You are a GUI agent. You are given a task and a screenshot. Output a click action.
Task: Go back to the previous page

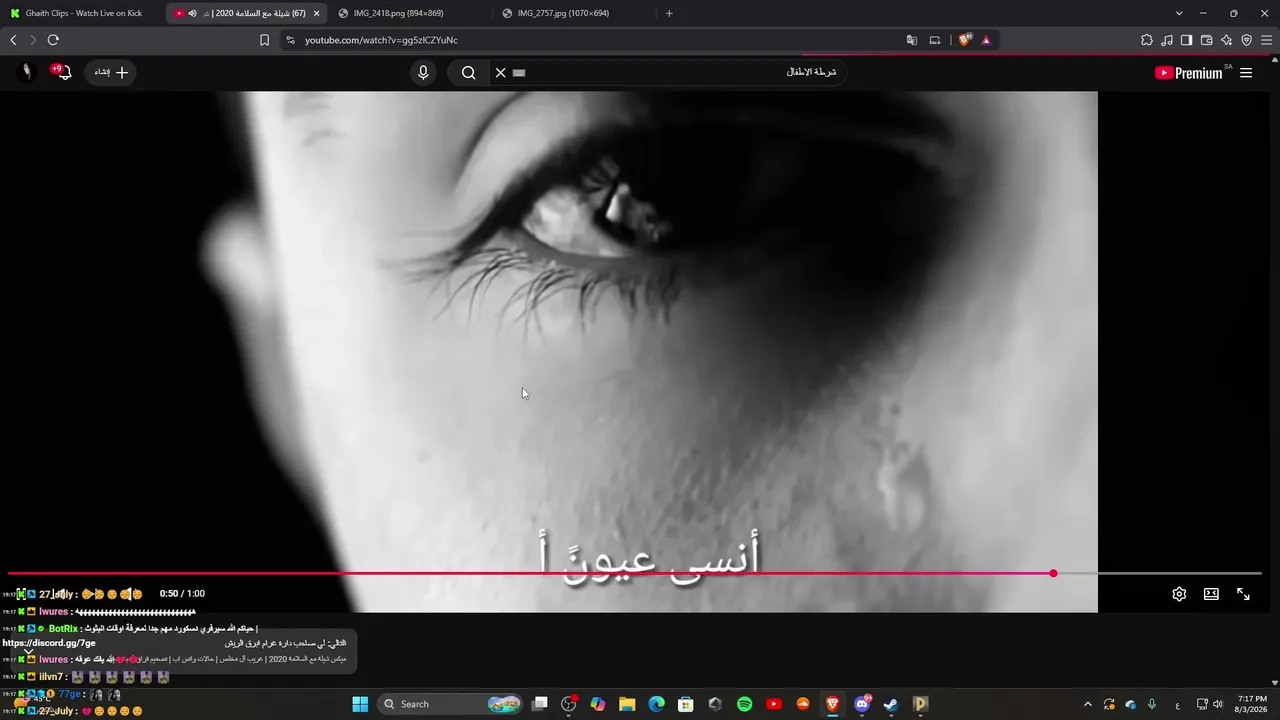(13, 40)
